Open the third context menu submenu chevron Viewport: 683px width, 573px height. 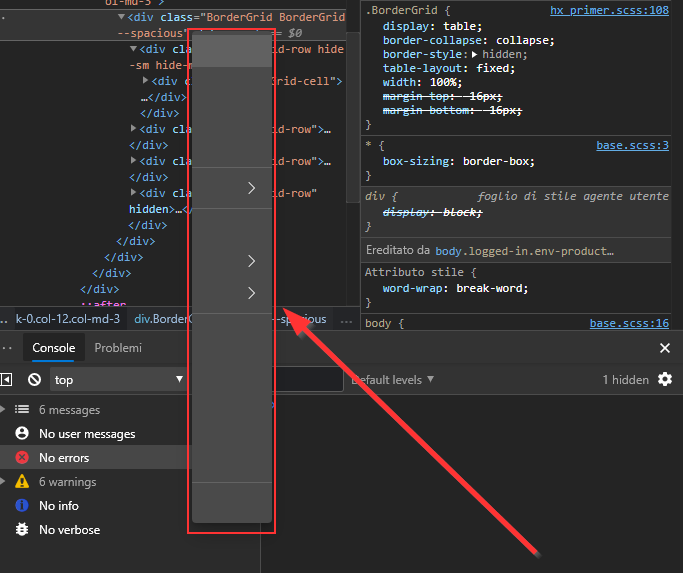251,293
